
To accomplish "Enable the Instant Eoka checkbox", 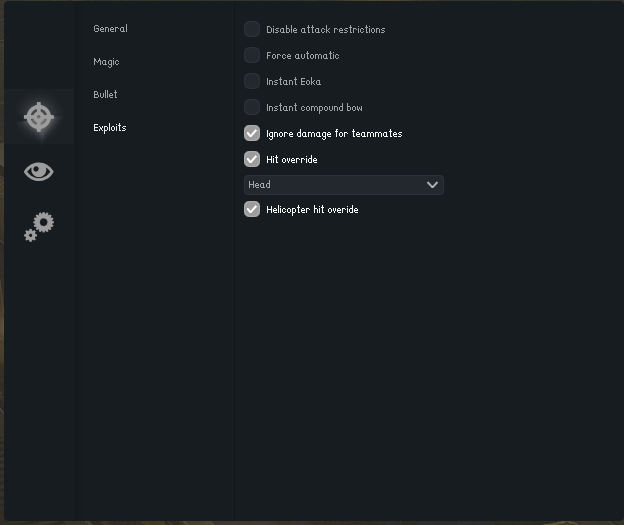I will [x=252, y=82].
